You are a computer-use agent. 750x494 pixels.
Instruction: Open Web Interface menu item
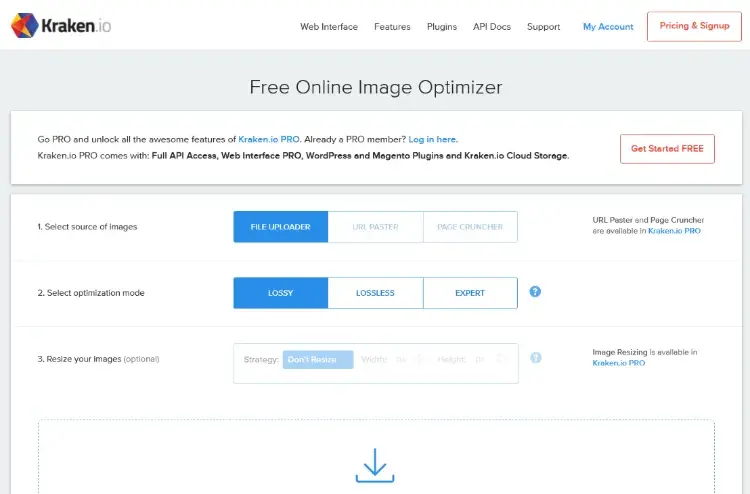click(x=329, y=27)
